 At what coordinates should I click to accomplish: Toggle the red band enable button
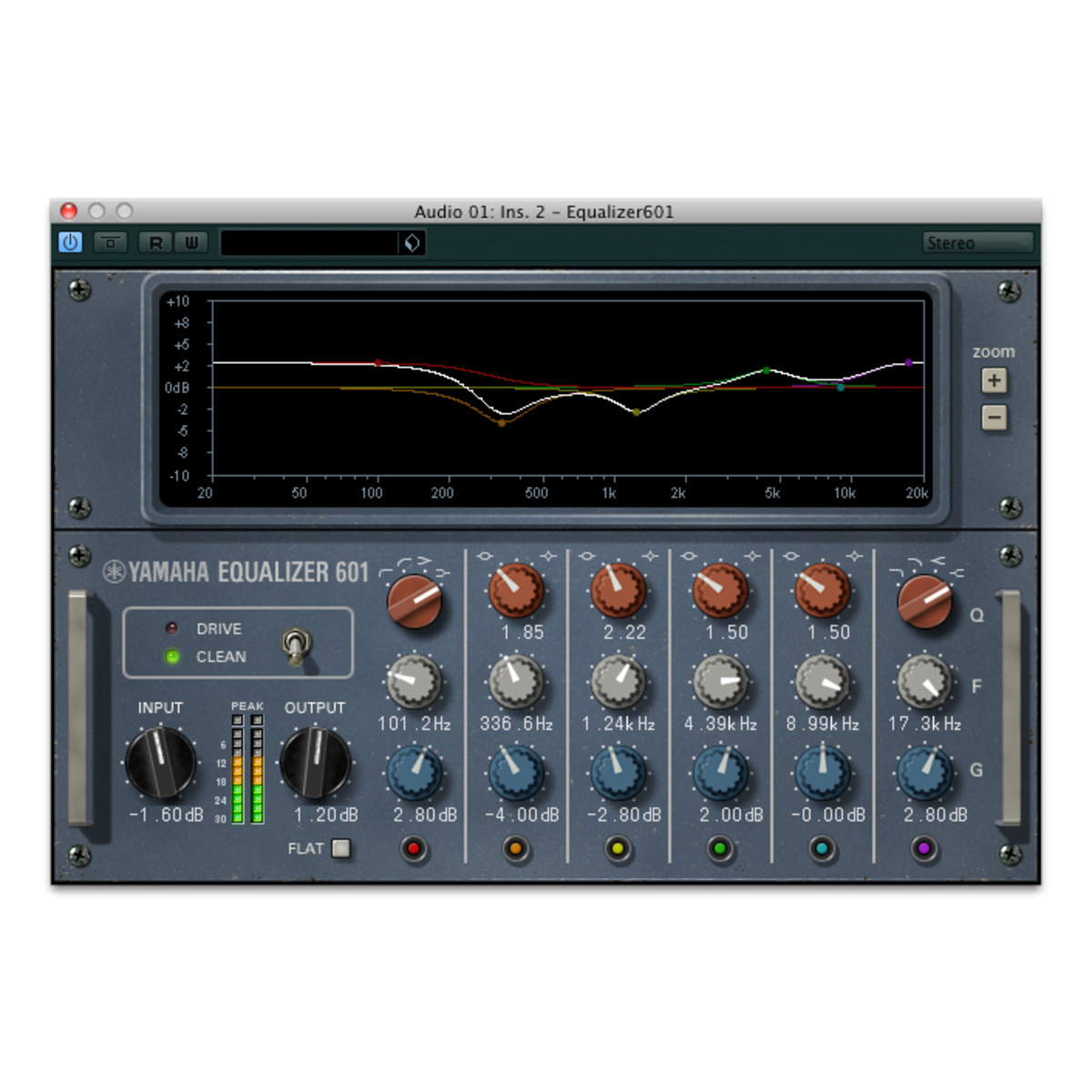coord(414,849)
